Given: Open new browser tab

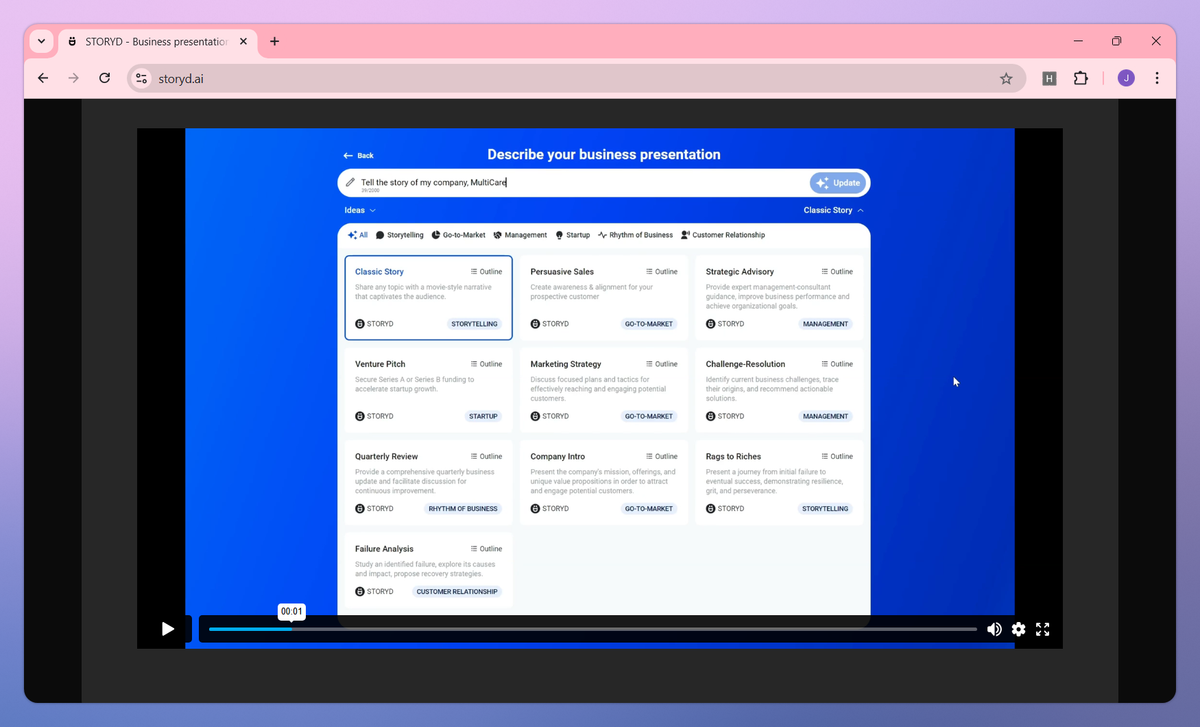Looking at the screenshot, I should point(274,42).
